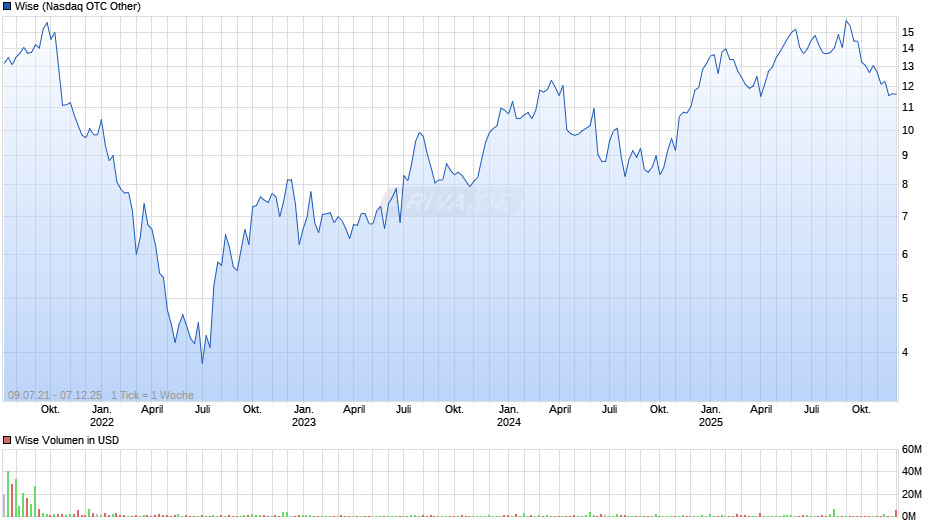Image resolution: width=940 pixels, height=526 pixels.
Task: Click the volume axis label 0M
Action: [909, 516]
